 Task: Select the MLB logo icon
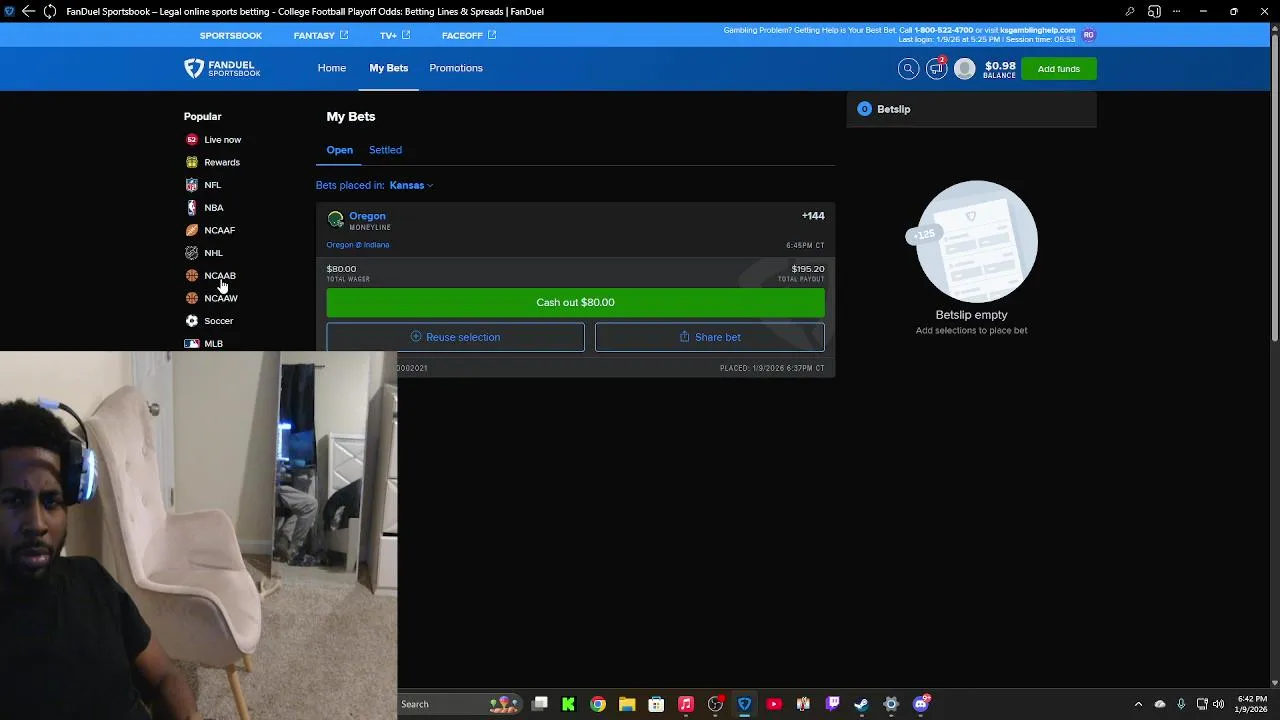coord(192,344)
